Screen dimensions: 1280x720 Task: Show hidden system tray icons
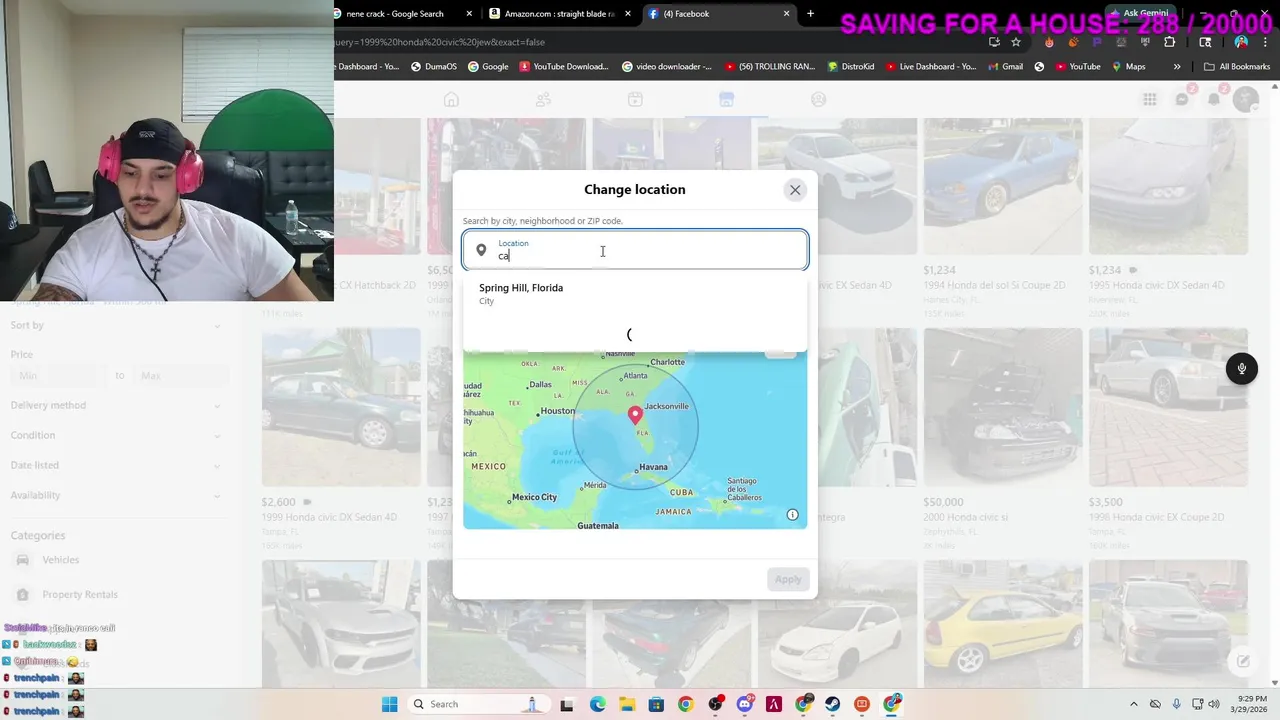(1133, 704)
